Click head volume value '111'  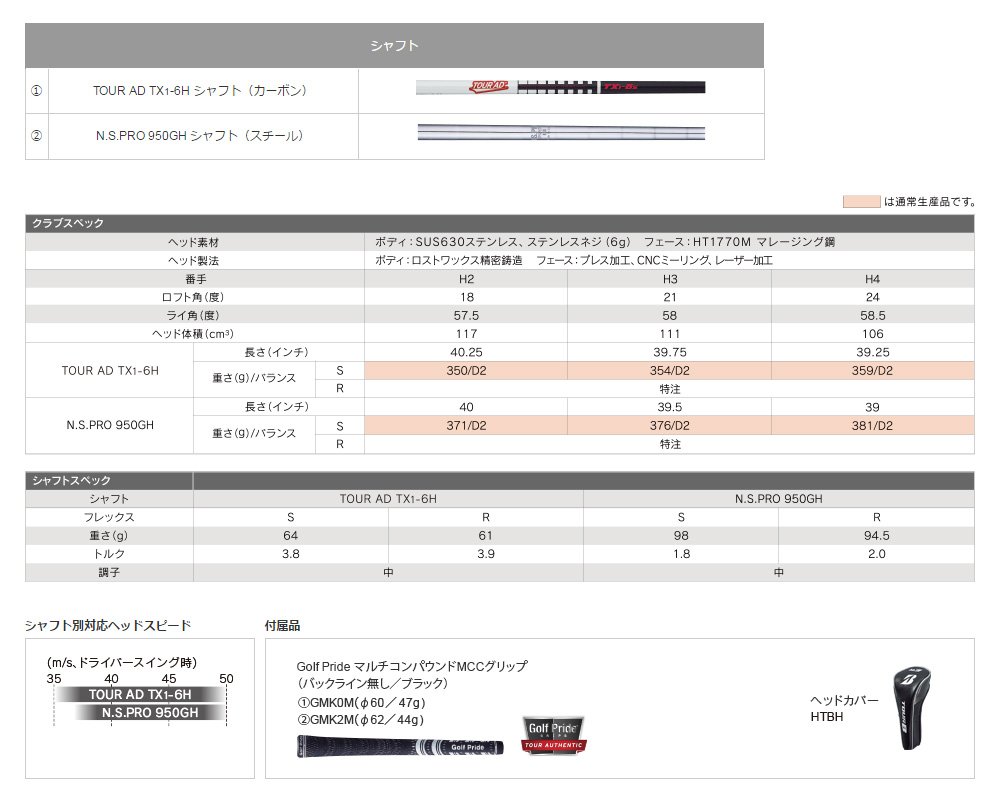click(670, 334)
